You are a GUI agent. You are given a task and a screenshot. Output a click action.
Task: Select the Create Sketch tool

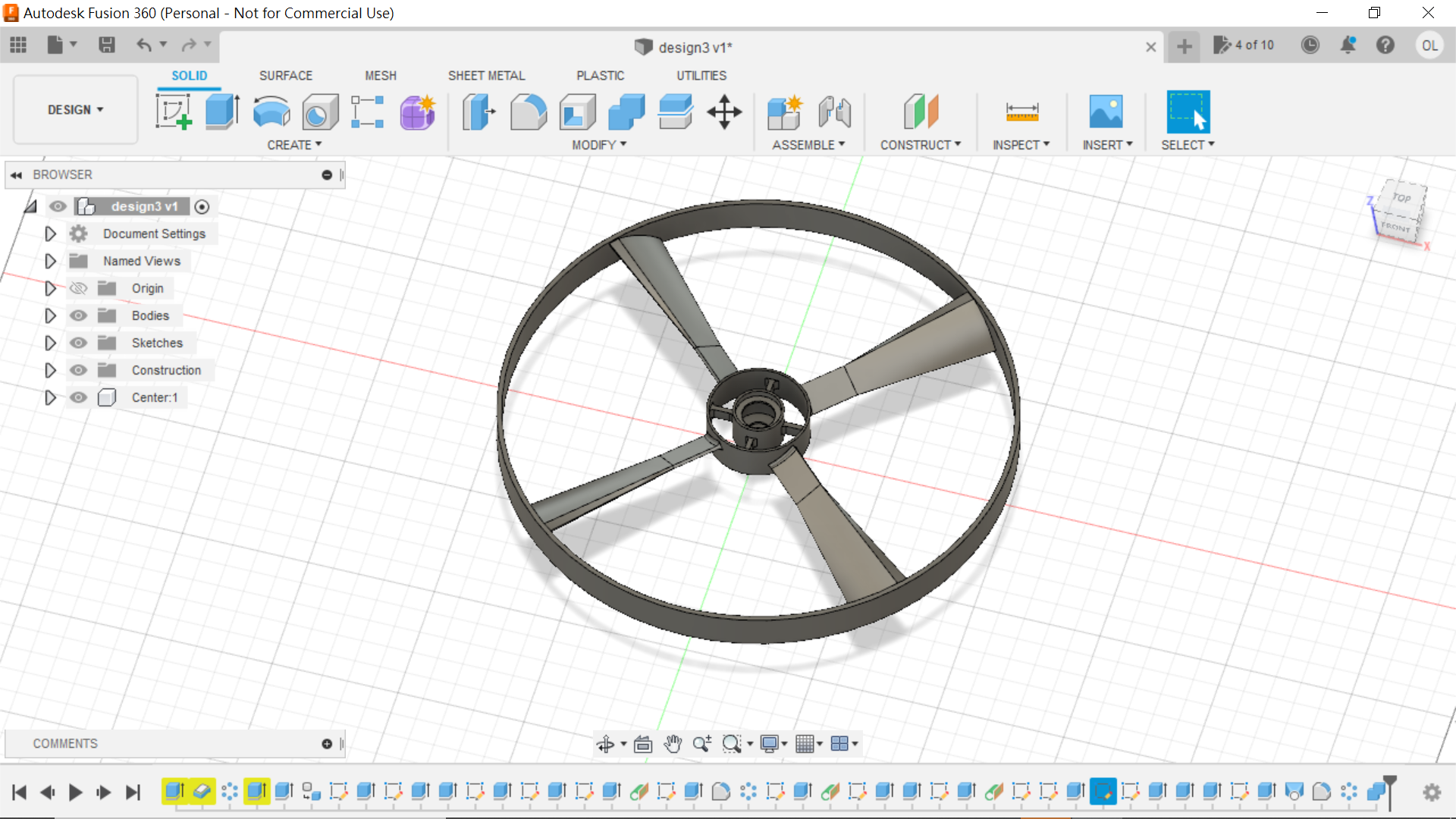[174, 112]
